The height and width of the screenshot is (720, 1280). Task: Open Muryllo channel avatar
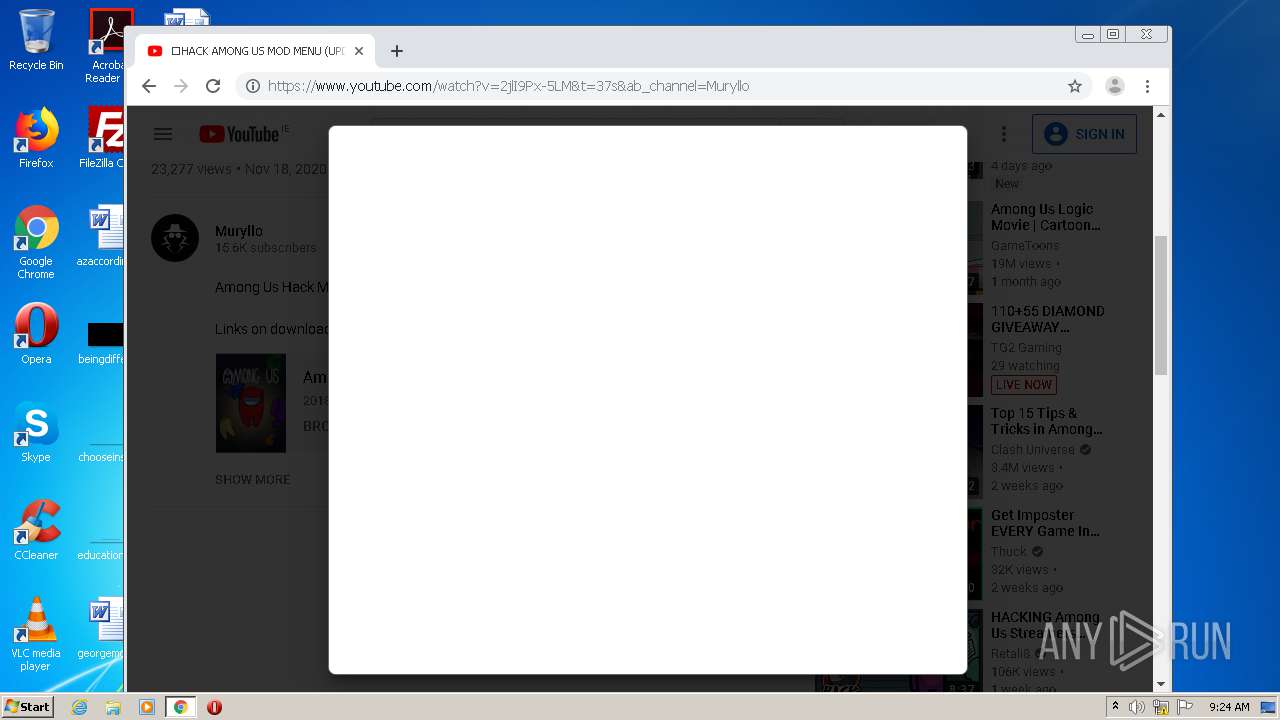[175, 238]
